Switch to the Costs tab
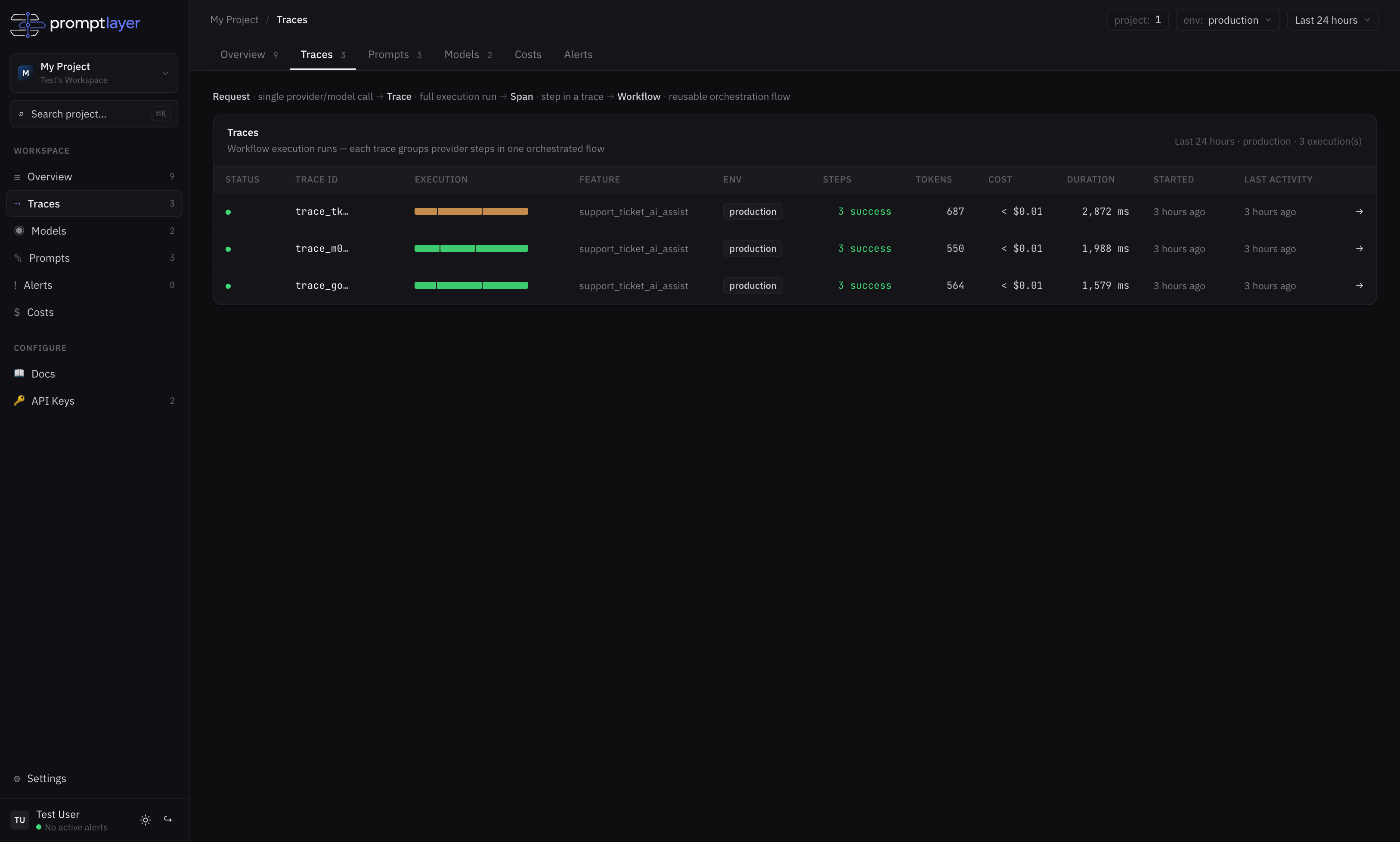 tap(527, 55)
